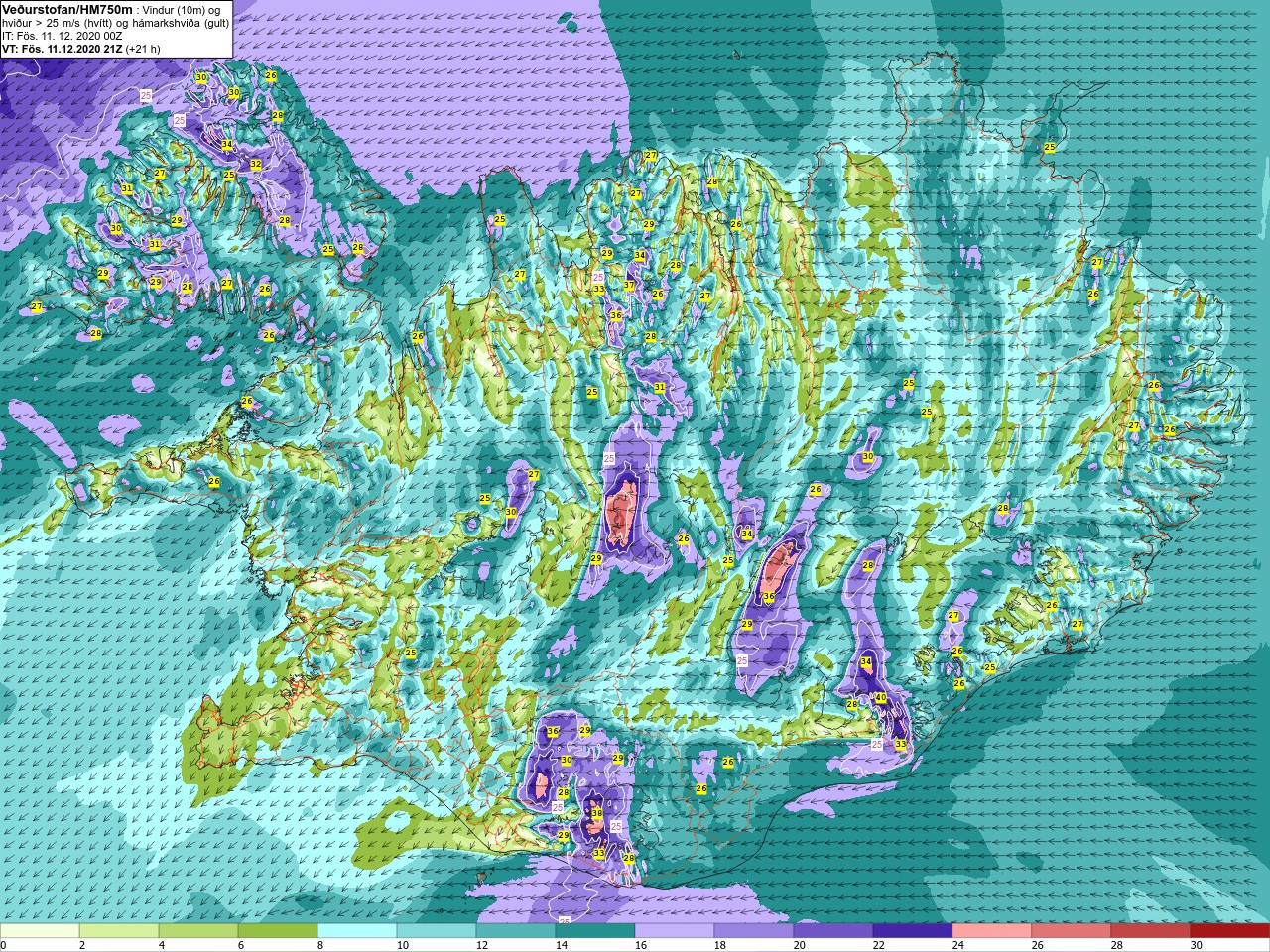The image size is (1270, 952).
Task: Select the dark teal 14–16 legend swatch
Action: tap(595, 931)
